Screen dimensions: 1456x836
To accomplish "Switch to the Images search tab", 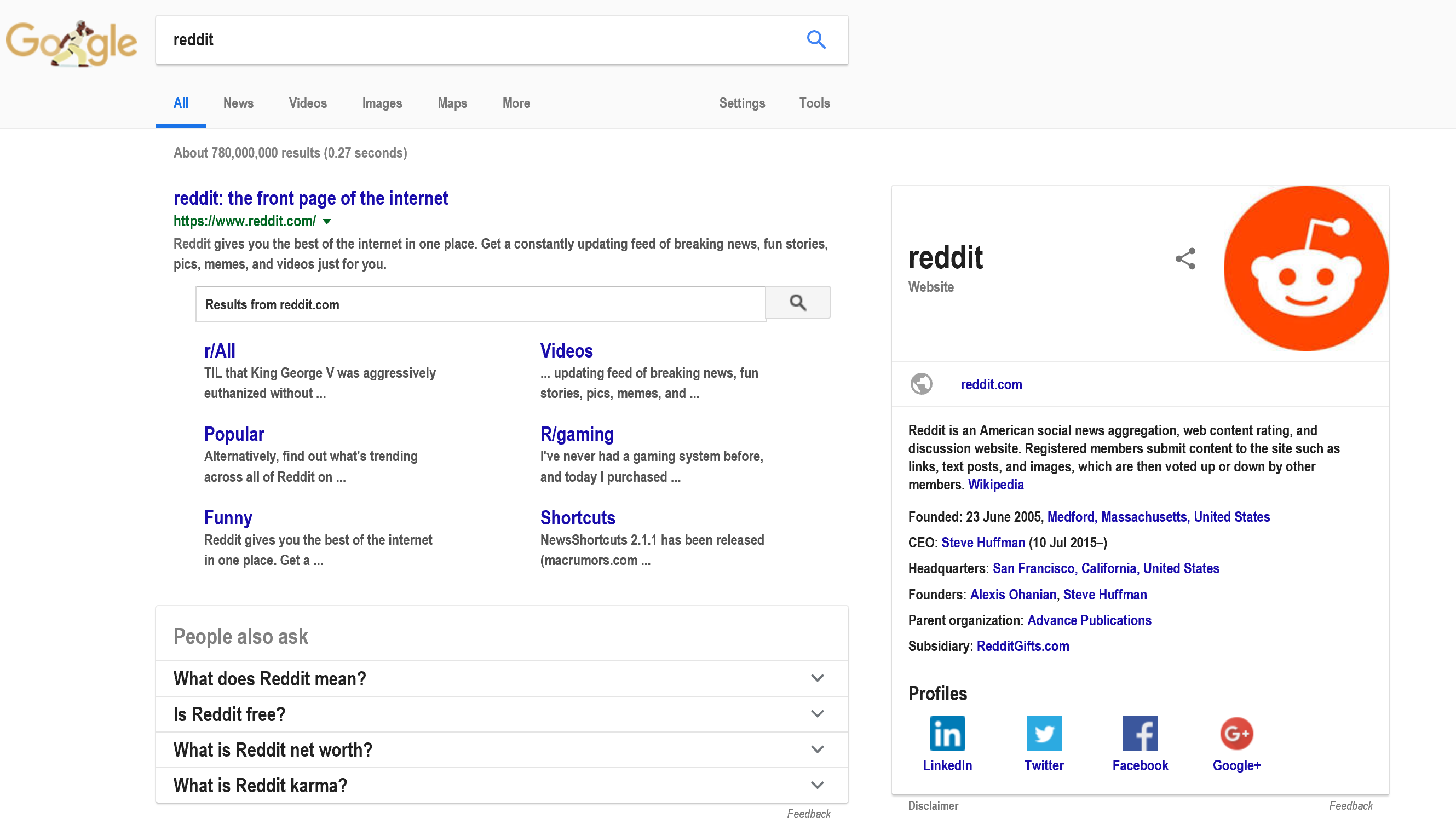I will click(x=382, y=103).
